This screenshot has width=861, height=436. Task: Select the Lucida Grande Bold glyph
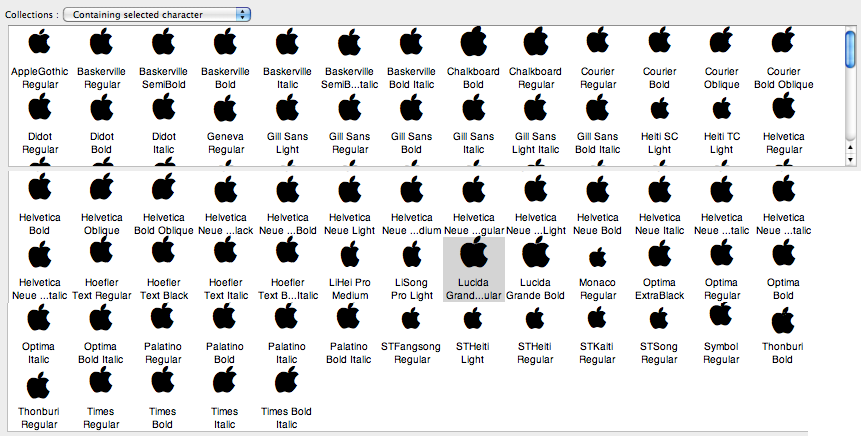[536, 253]
